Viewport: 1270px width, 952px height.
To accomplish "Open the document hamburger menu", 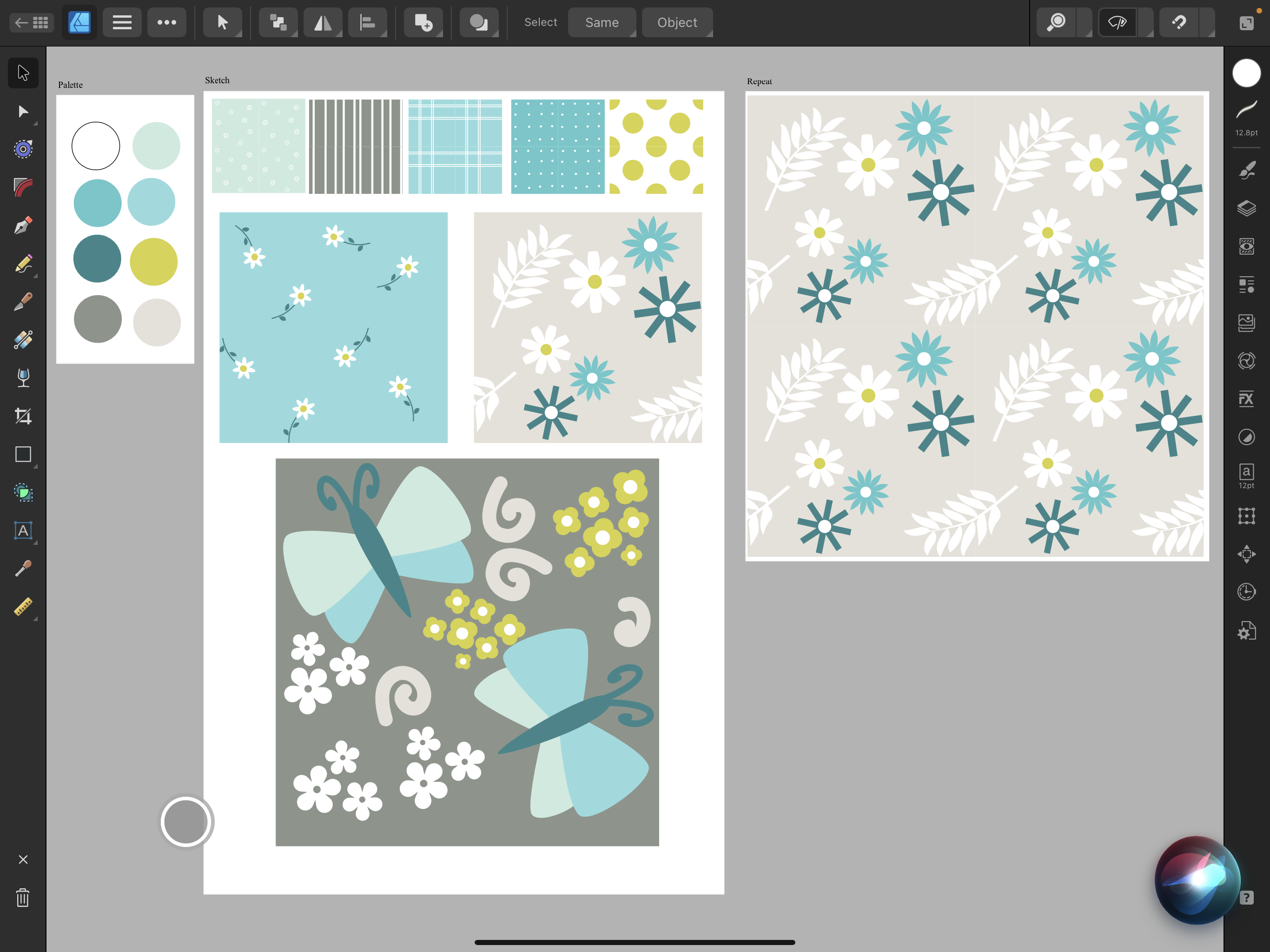I will tap(122, 22).
